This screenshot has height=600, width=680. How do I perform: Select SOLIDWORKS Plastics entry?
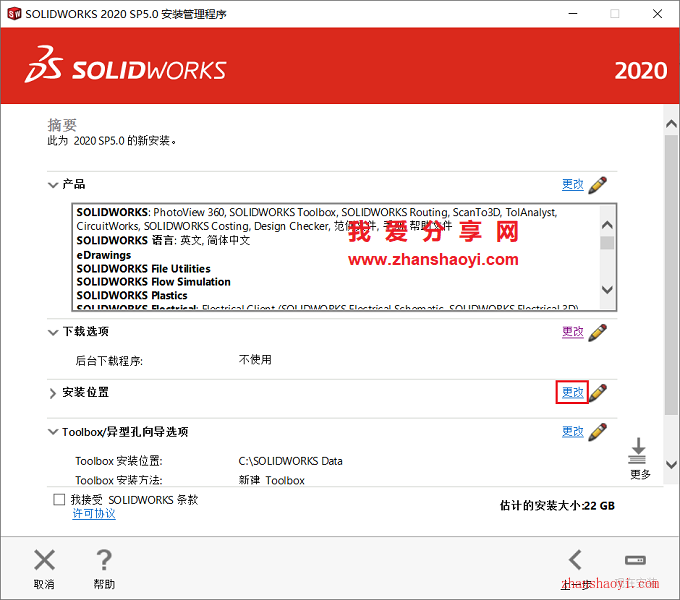tap(132, 295)
